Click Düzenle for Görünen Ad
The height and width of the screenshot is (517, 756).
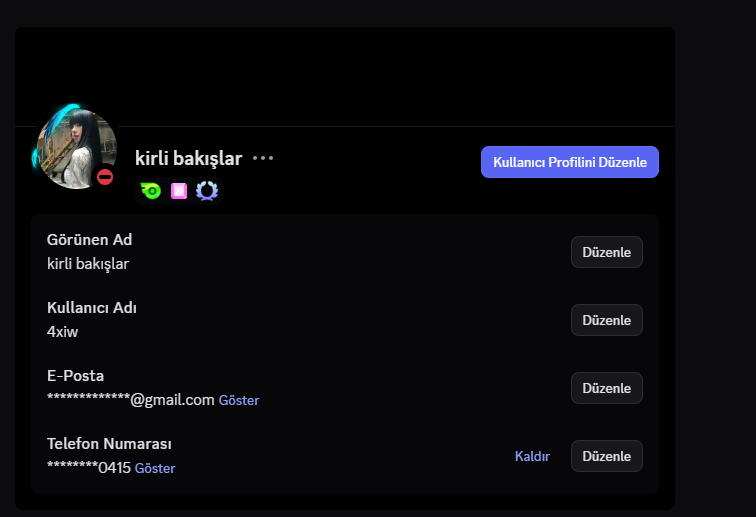pyautogui.click(x=606, y=252)
